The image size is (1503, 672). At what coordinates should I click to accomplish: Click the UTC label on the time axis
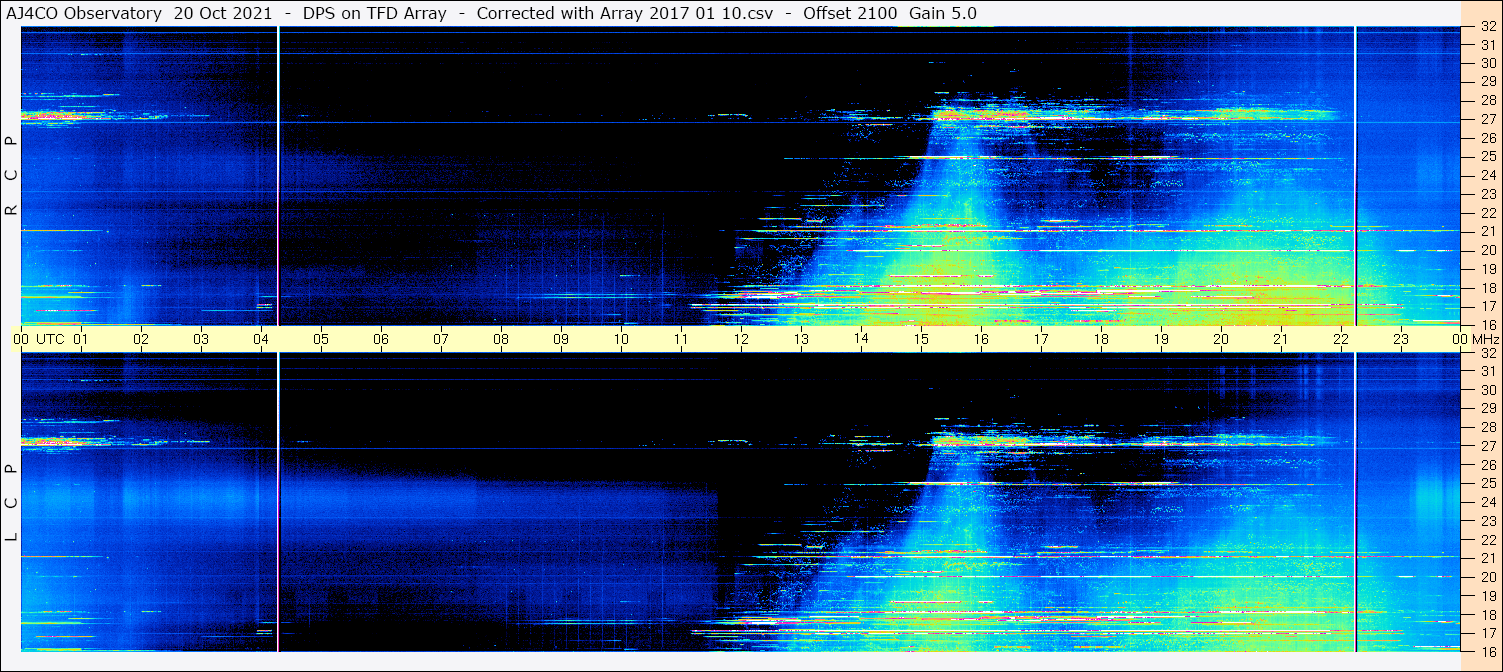click(51, 339)
